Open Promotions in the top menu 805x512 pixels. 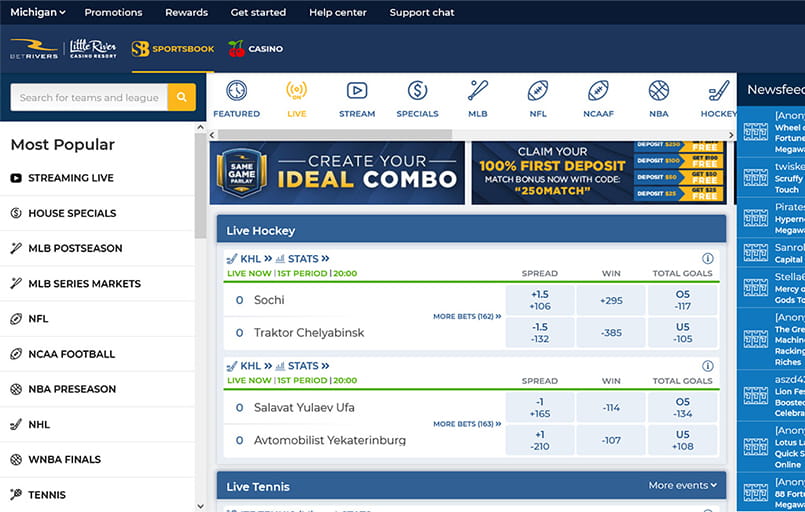point(113,12)
